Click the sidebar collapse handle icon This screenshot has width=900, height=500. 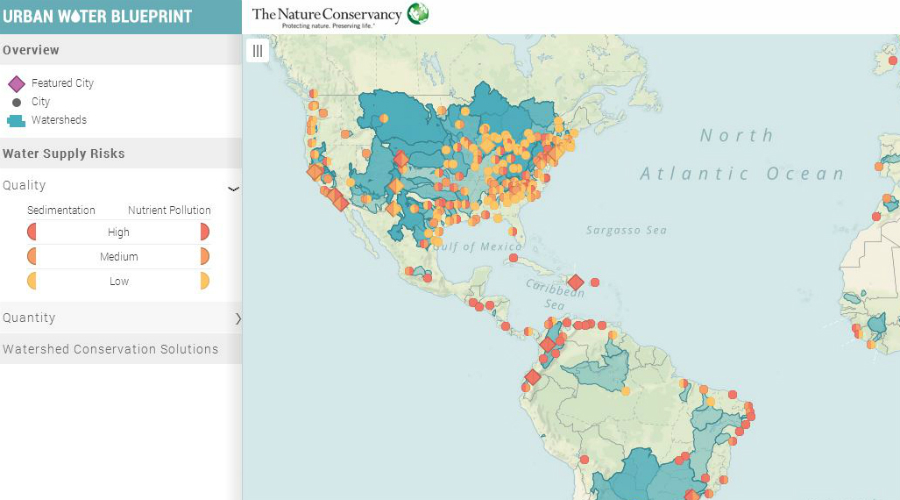[257, 50]
